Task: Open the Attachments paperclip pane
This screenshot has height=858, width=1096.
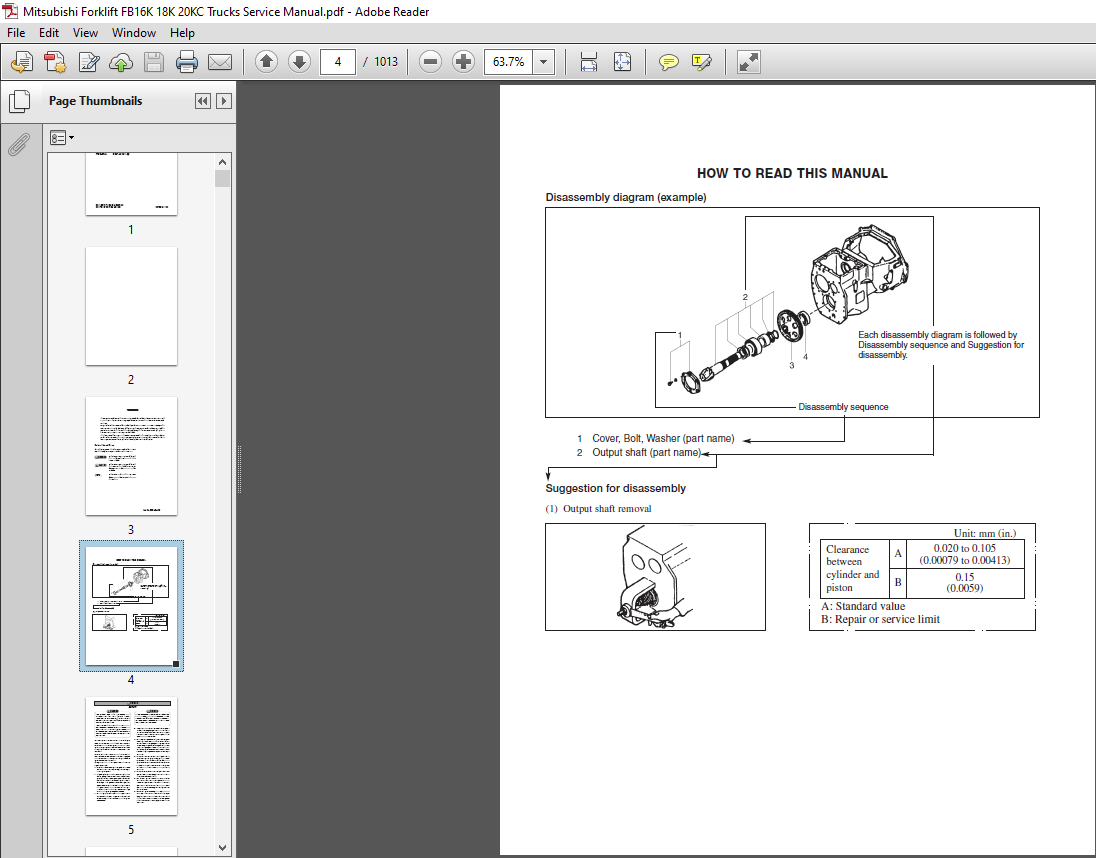Action: coord(20,145)
